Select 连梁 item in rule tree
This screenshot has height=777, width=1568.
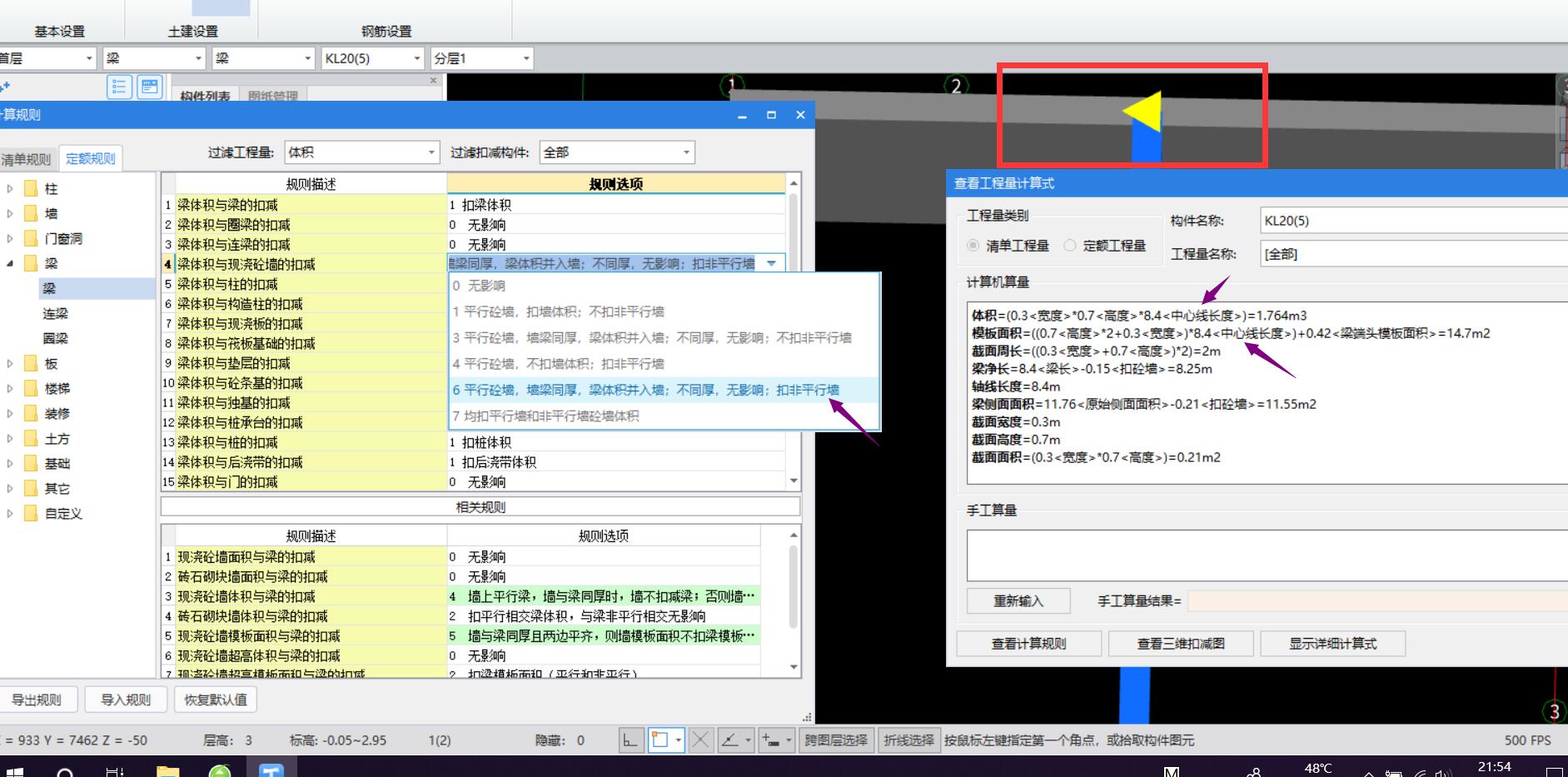pyautogui.click(x=56, y=314)
